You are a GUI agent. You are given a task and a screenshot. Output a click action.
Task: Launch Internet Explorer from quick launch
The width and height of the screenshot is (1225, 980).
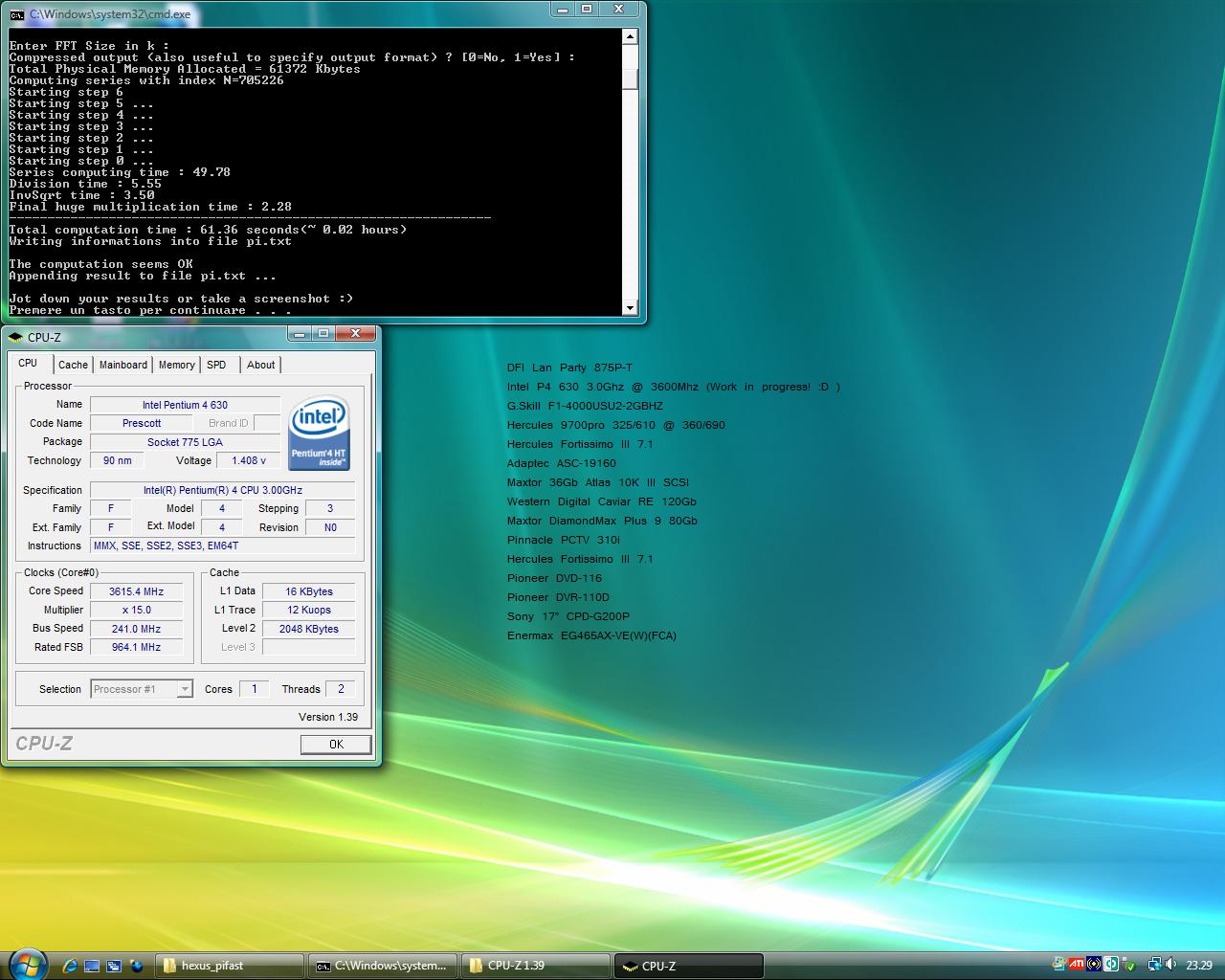(70, 966)
